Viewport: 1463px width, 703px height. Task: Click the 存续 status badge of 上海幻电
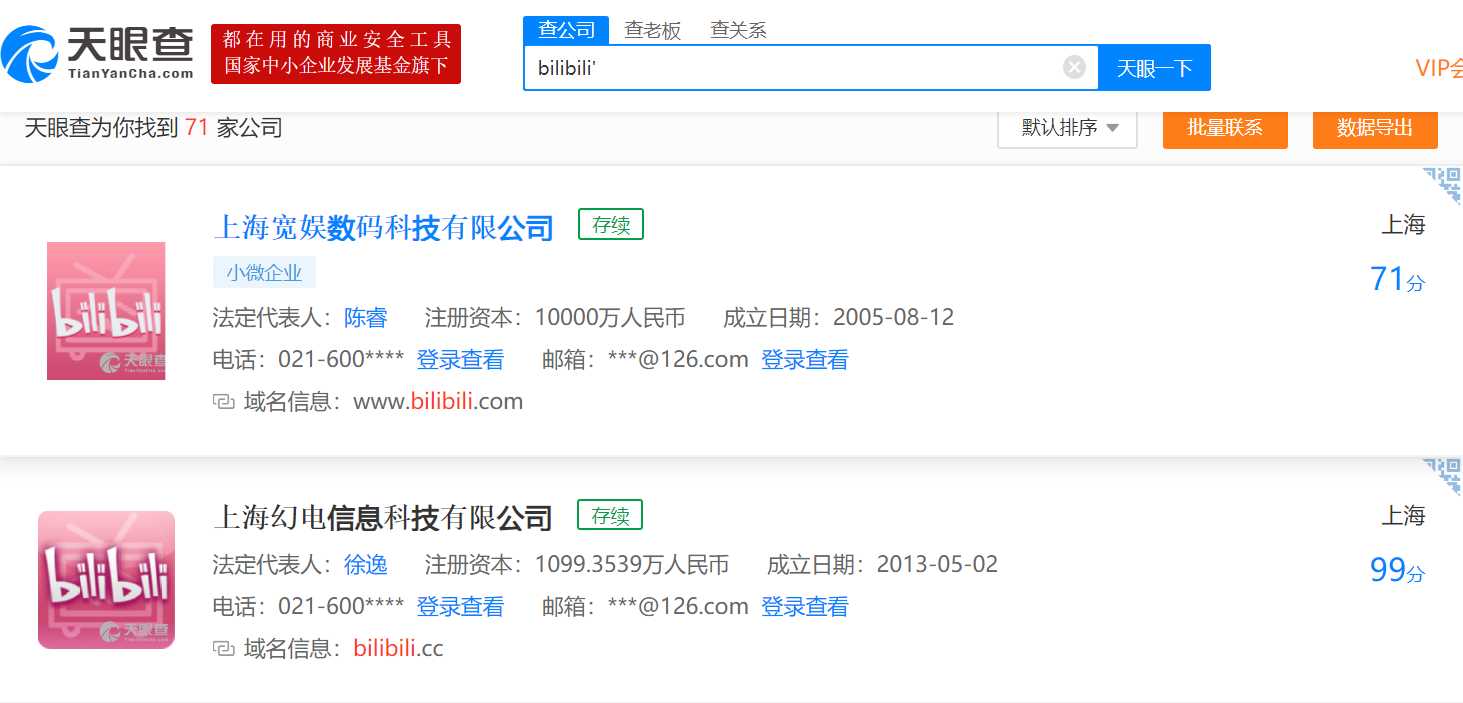click(610, 516)
